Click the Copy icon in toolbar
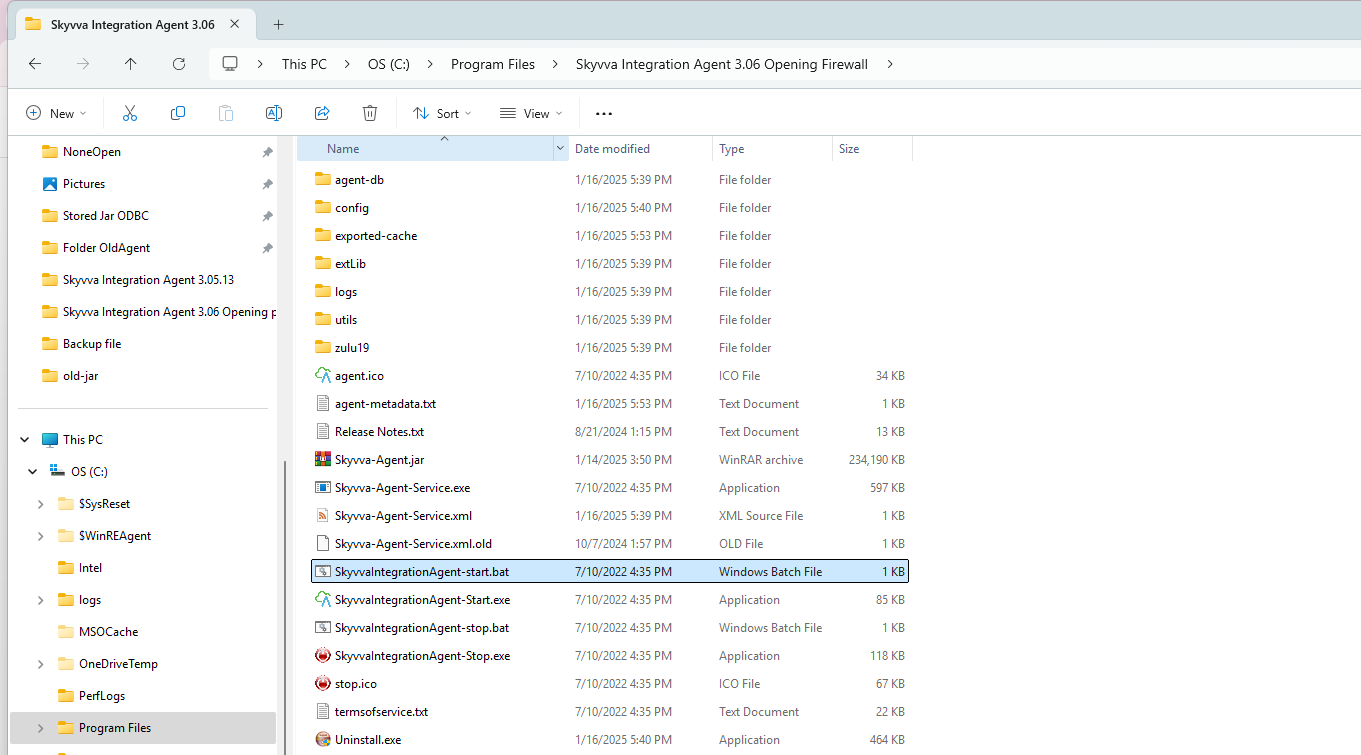Viewport: 1361px width, 755px height. pyautogui.click(x=178, y=113)
